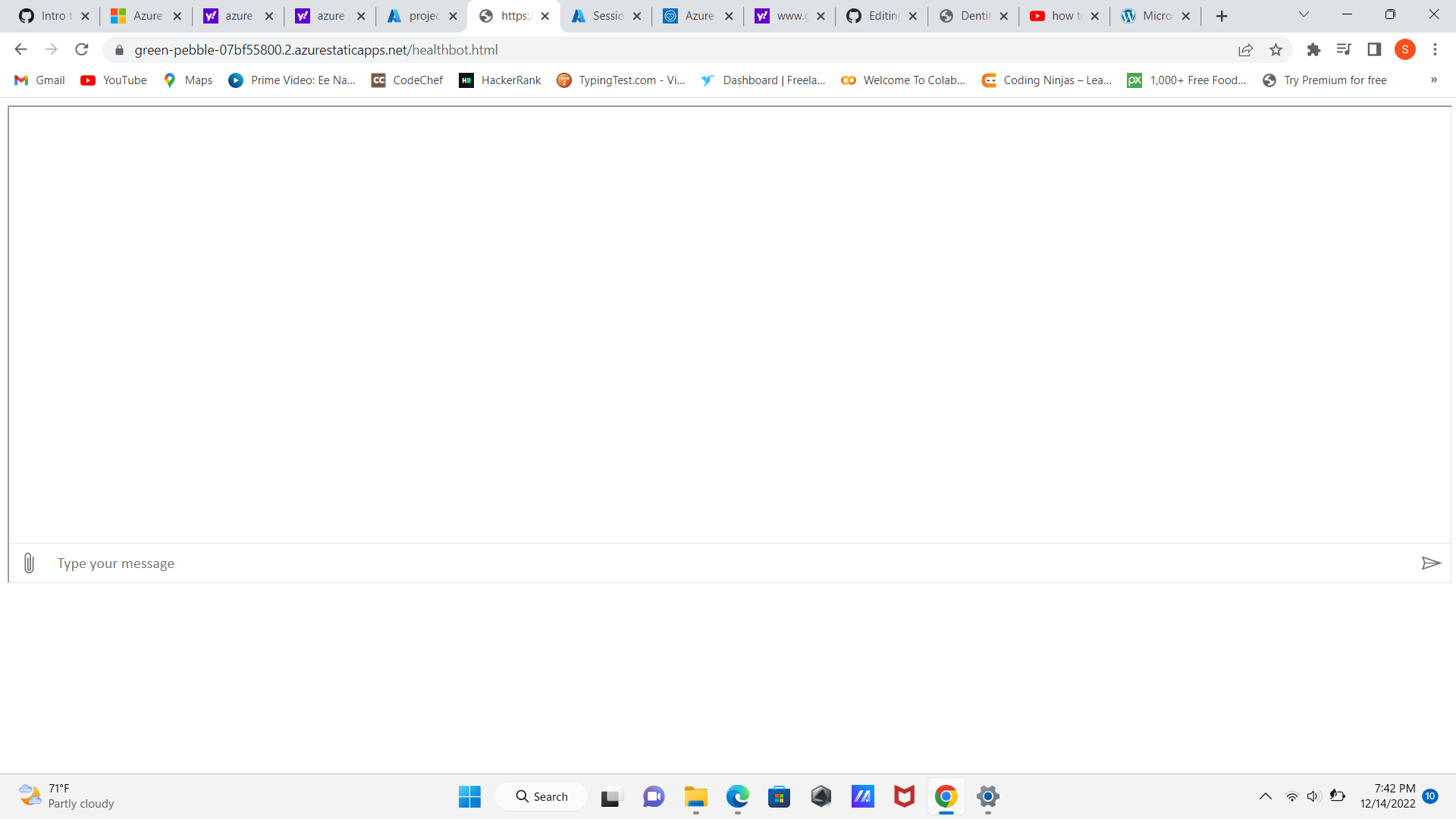
Task: Click the media control icon
Action: tap(1344, 50)
